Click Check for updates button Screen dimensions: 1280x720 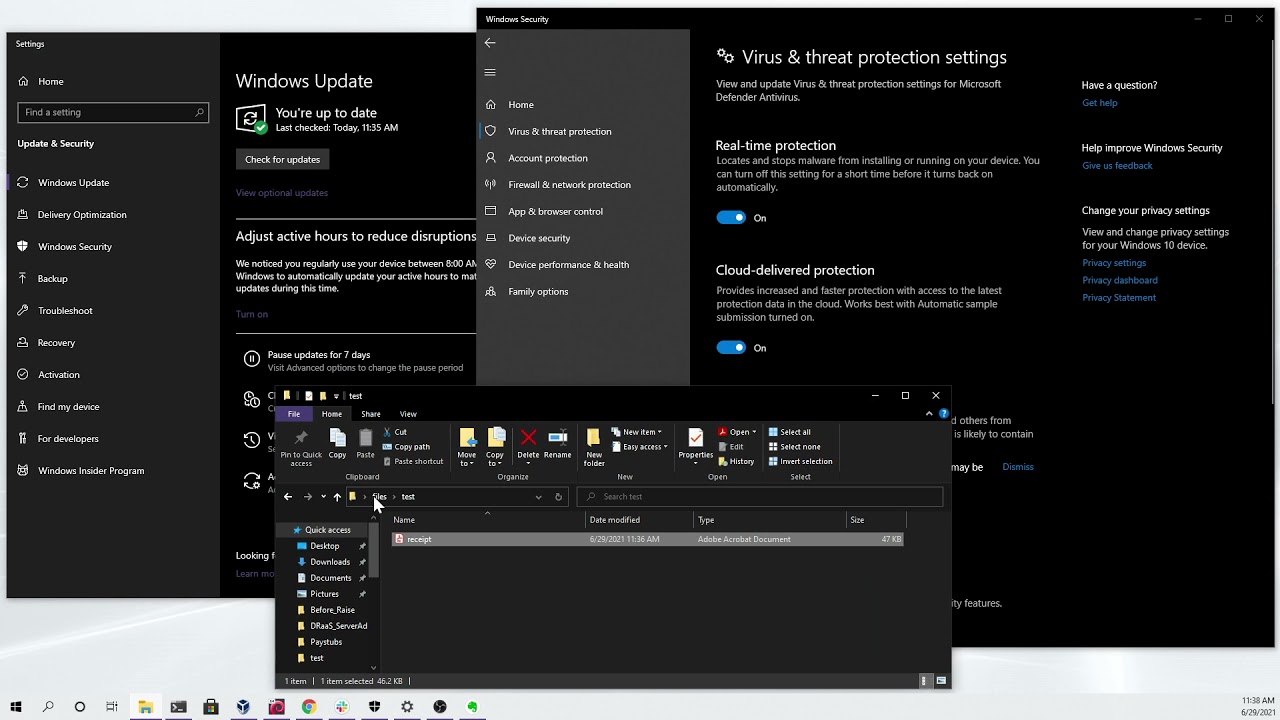(x=283, y=159)
